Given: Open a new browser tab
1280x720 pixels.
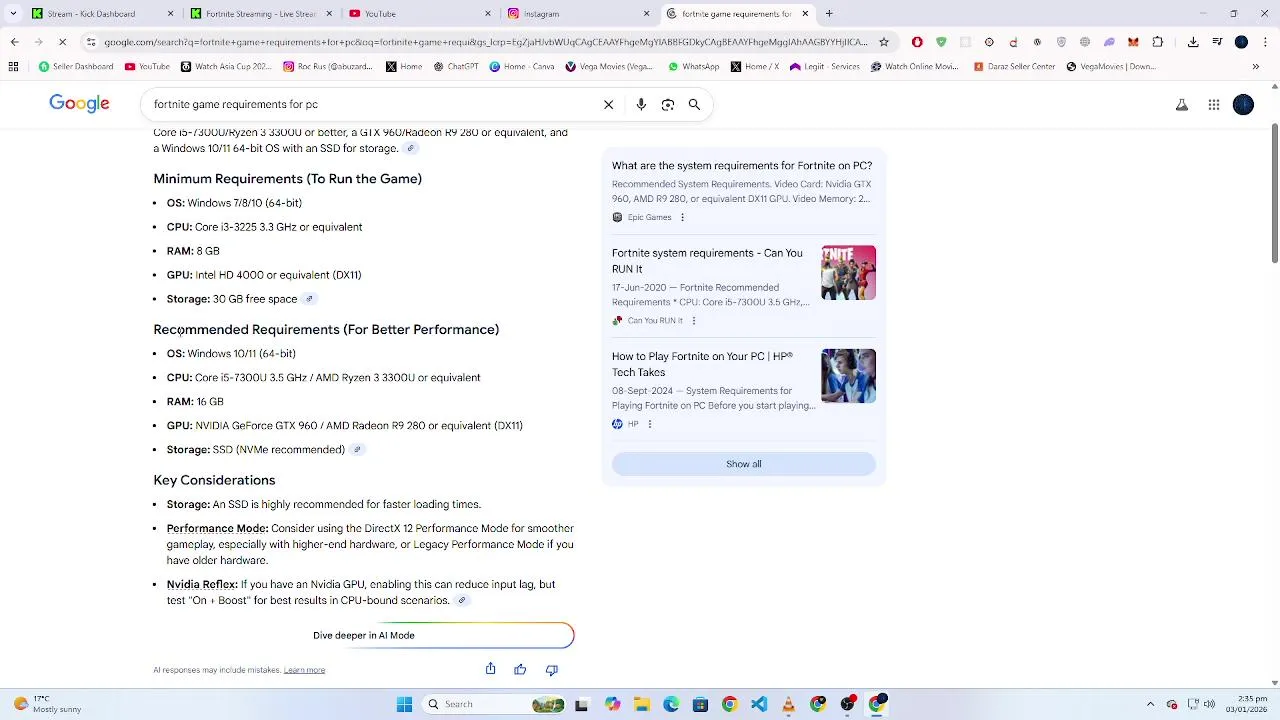Looking at the screenshot, I should (829, 14).
